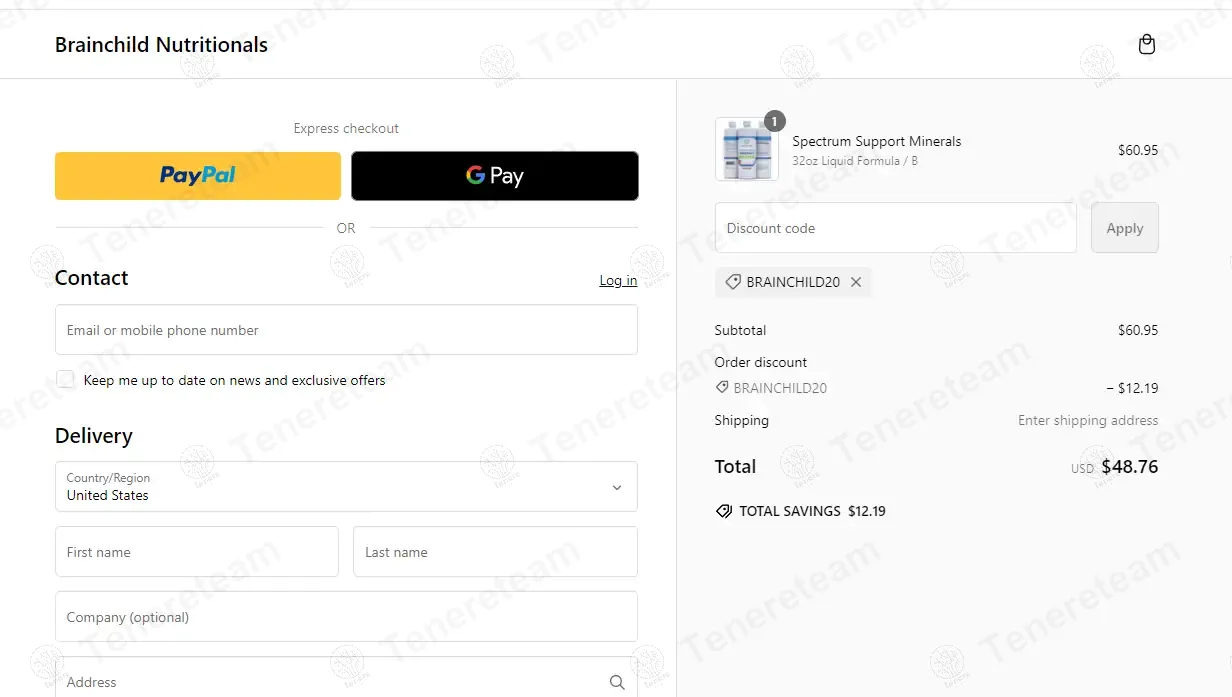This screenshot has width=1232, height=697.
Task: Open the Country/Region dropdown
Action: [346, 486]
